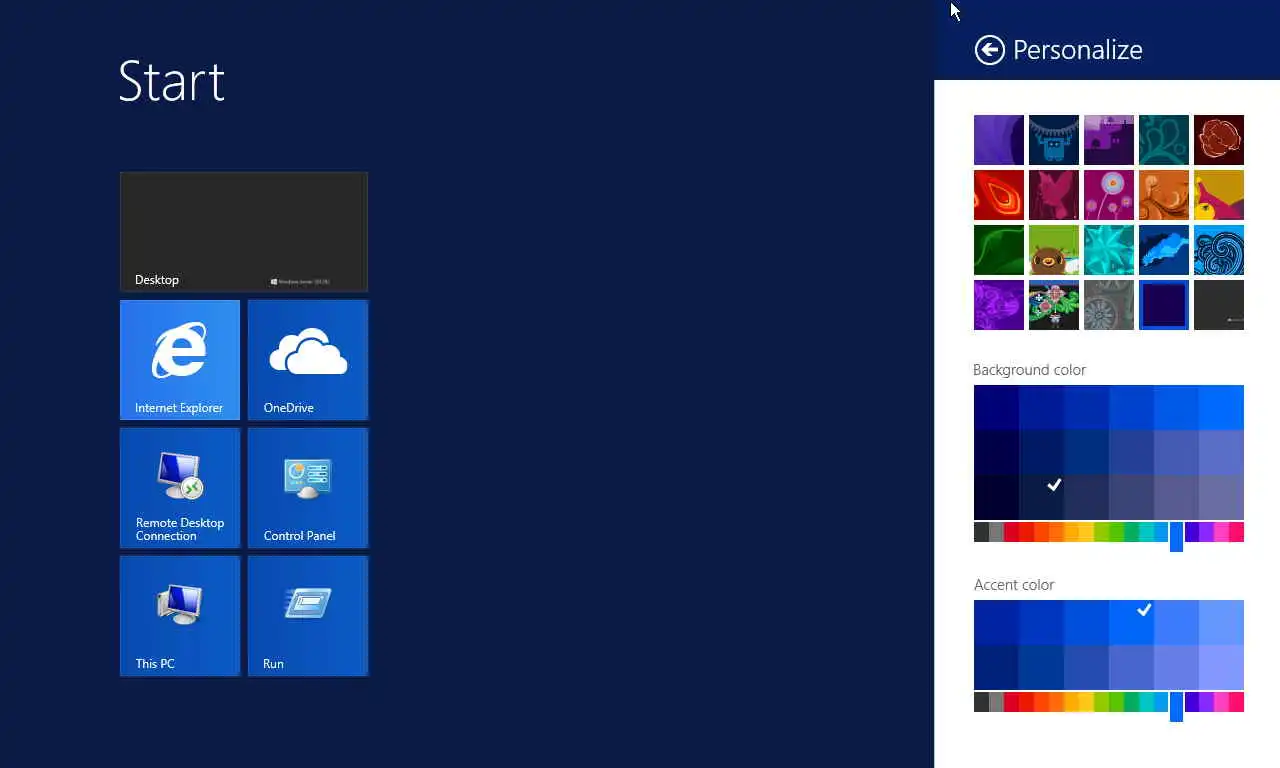Choose the colorful flower garden thumbnail
Screen dimensions: 1280x768
pyautogui.click(x=1054, y=305)
